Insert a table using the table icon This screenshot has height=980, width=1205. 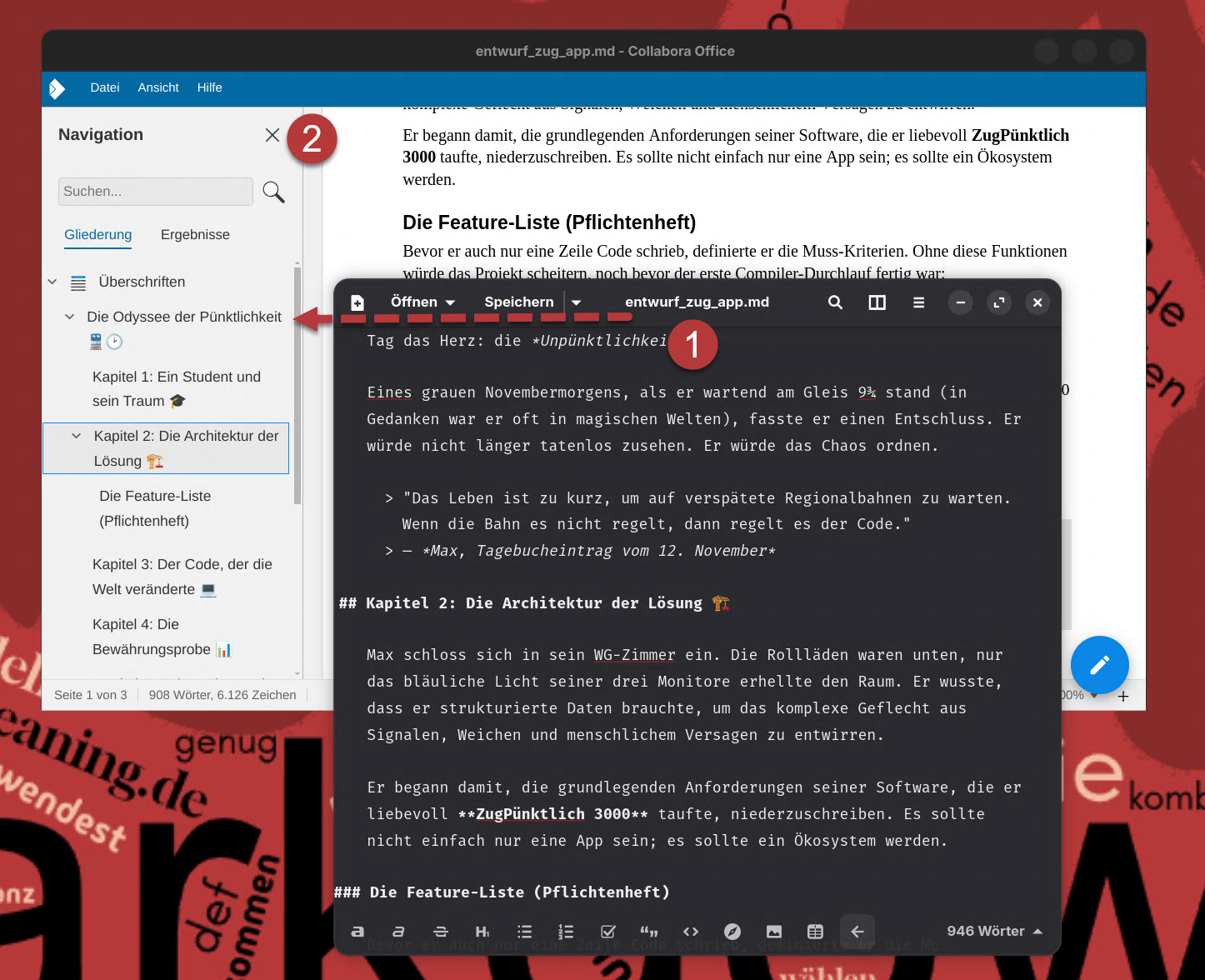pos(815,932)
